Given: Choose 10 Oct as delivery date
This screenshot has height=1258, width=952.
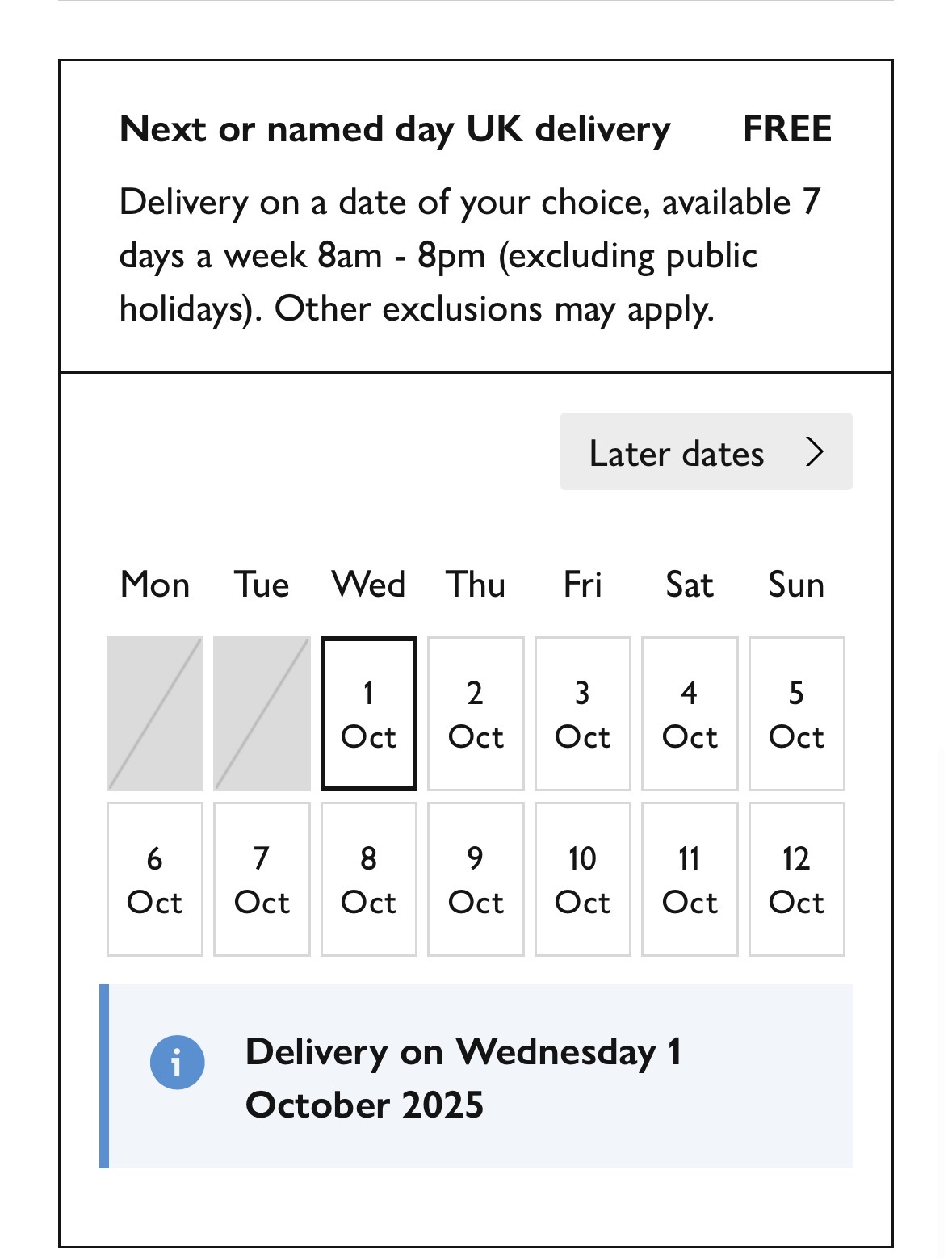Looking at the screenshot, I should (x=582, y=879).
